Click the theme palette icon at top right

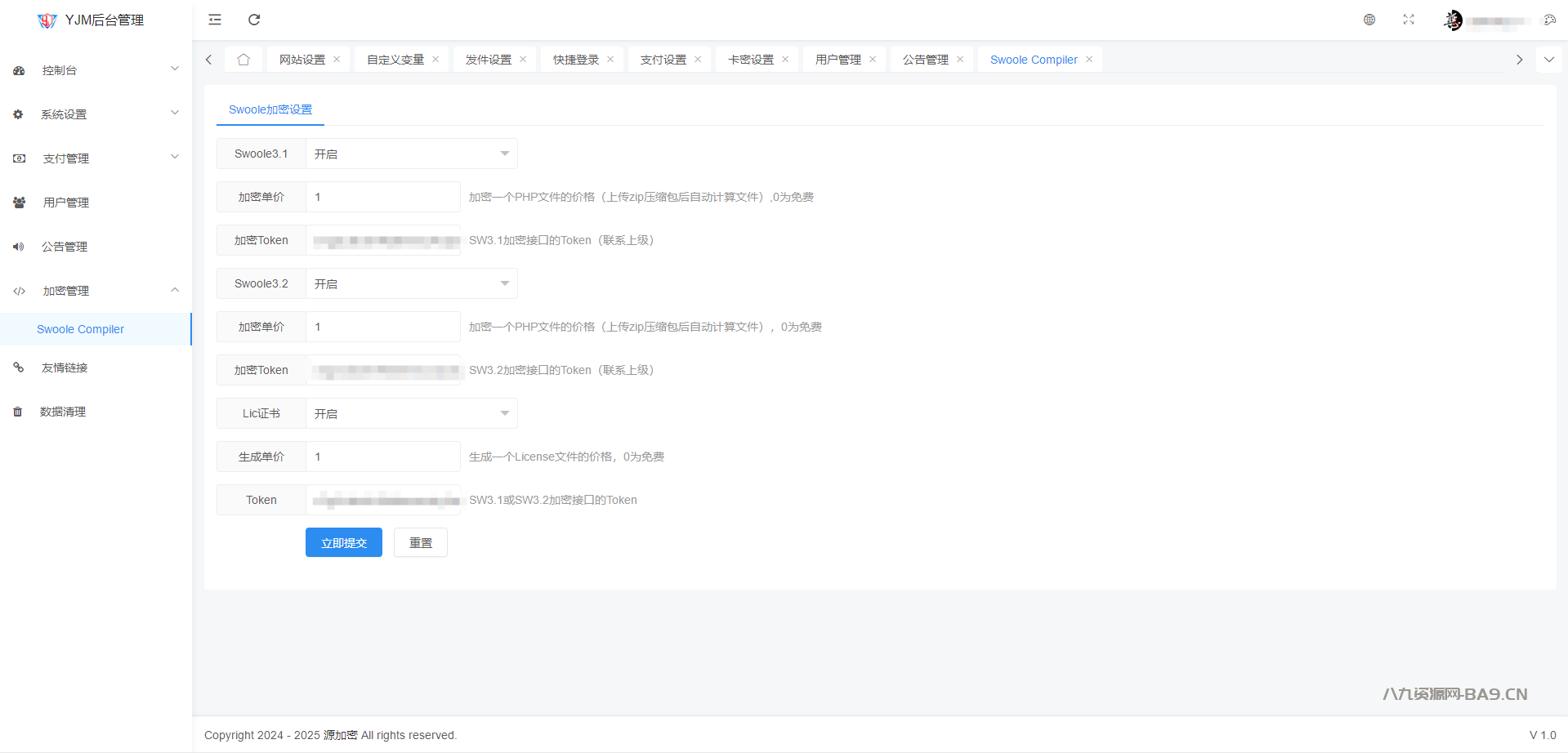click(1549, 20)
